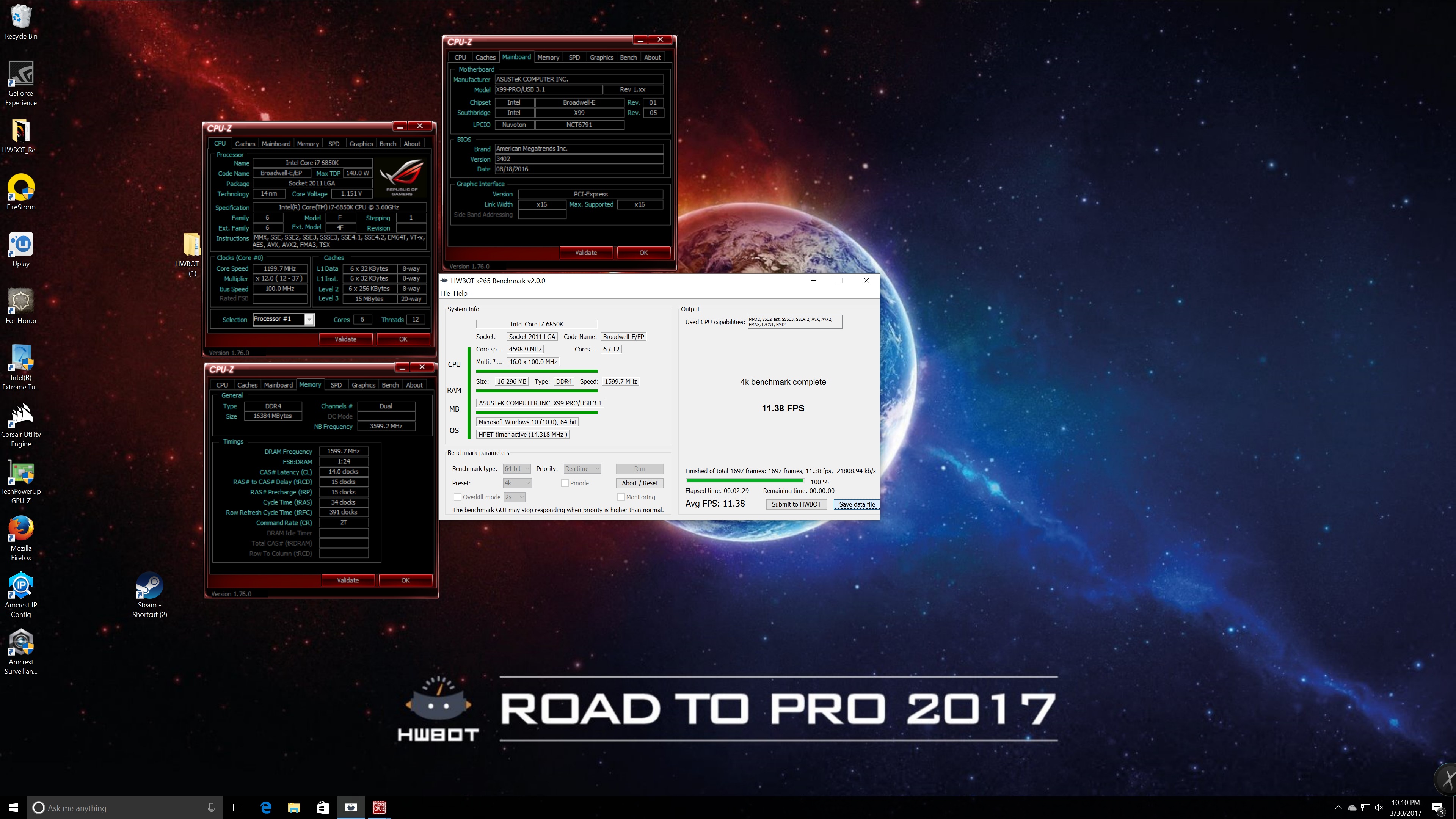The width and height of the screenshot is (1456, 819).
Task: Click the benchmark 100 % progress bar
Action: pyautogui.click(x=745, y=481)
